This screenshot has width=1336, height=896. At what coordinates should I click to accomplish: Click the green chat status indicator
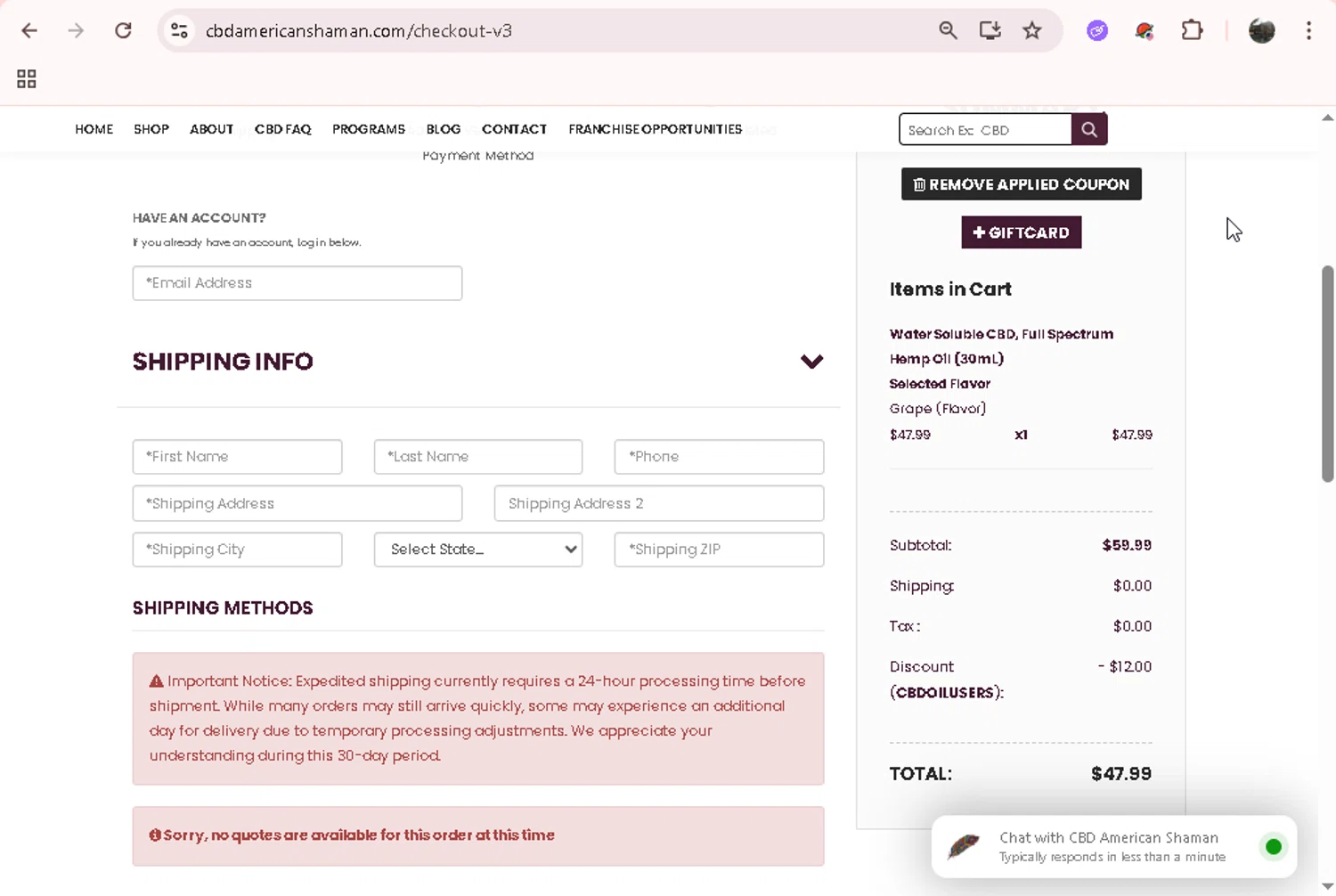pos(1274,846)
